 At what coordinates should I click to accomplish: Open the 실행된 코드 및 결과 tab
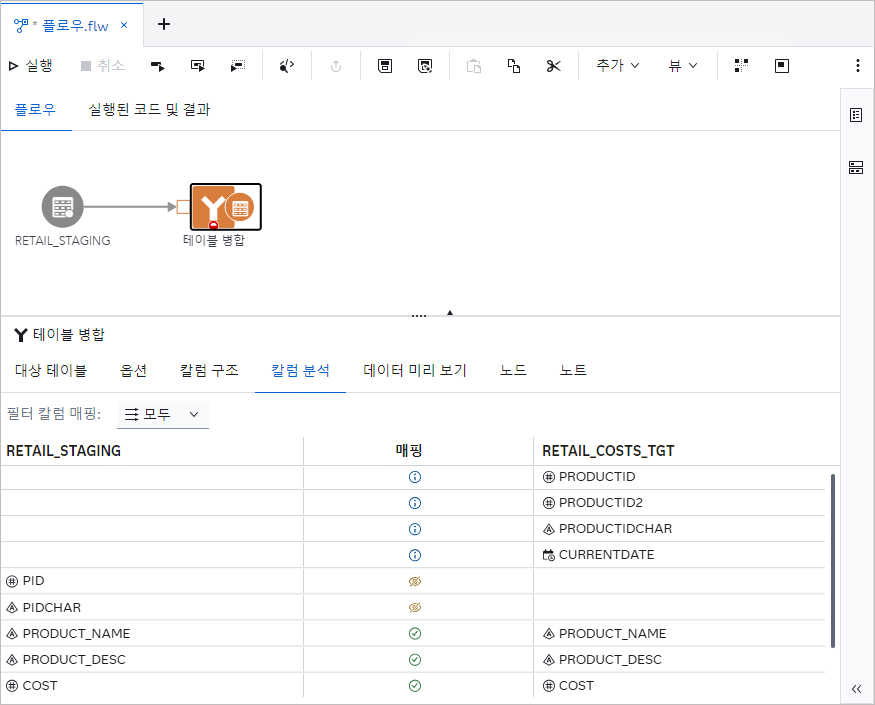pos(149,109)
